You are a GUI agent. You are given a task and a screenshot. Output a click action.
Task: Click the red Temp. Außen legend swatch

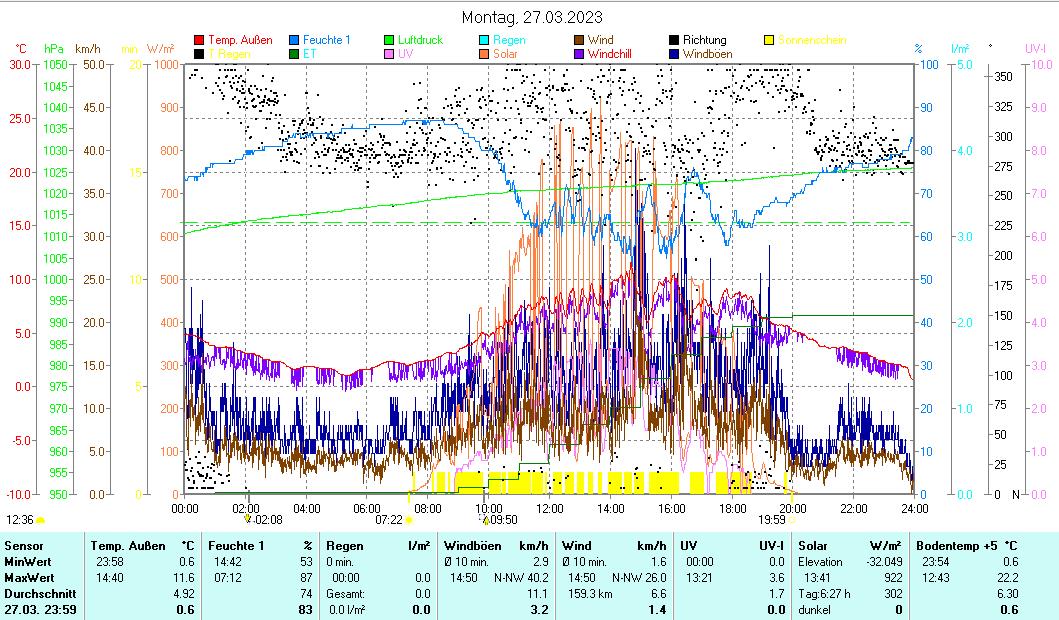coord(199,41)
